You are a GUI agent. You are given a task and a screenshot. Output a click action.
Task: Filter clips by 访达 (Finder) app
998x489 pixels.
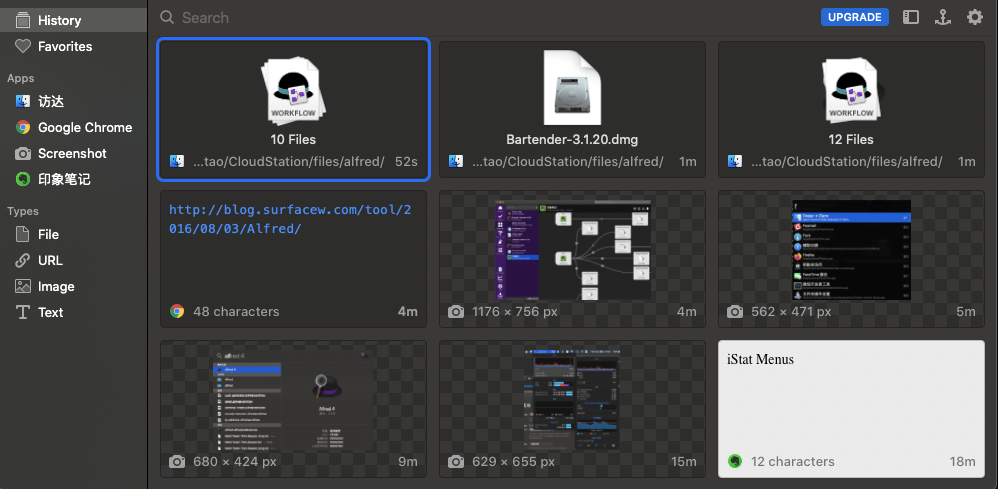tap(73, 101)
